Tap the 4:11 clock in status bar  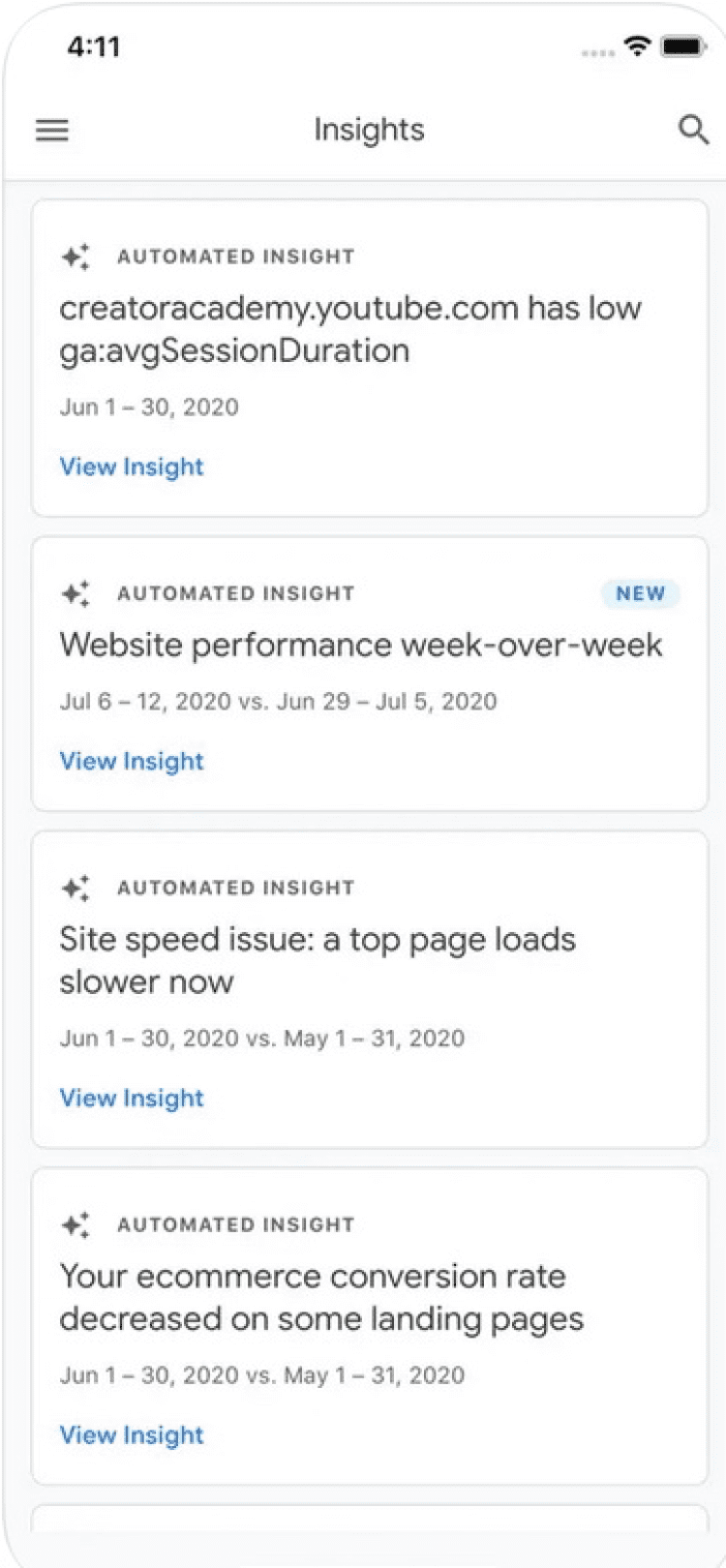[x=94, y=46]
